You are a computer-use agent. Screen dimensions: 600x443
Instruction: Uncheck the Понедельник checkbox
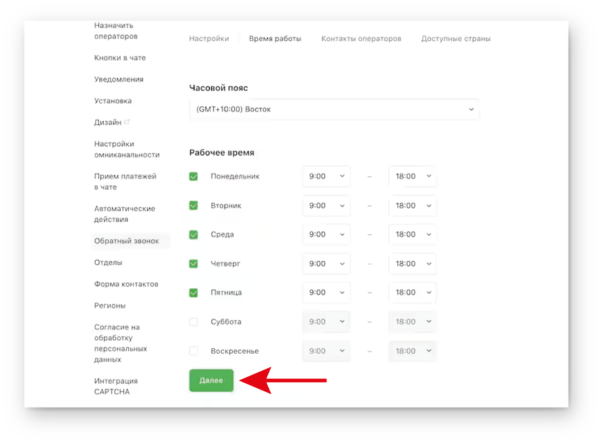194,176
